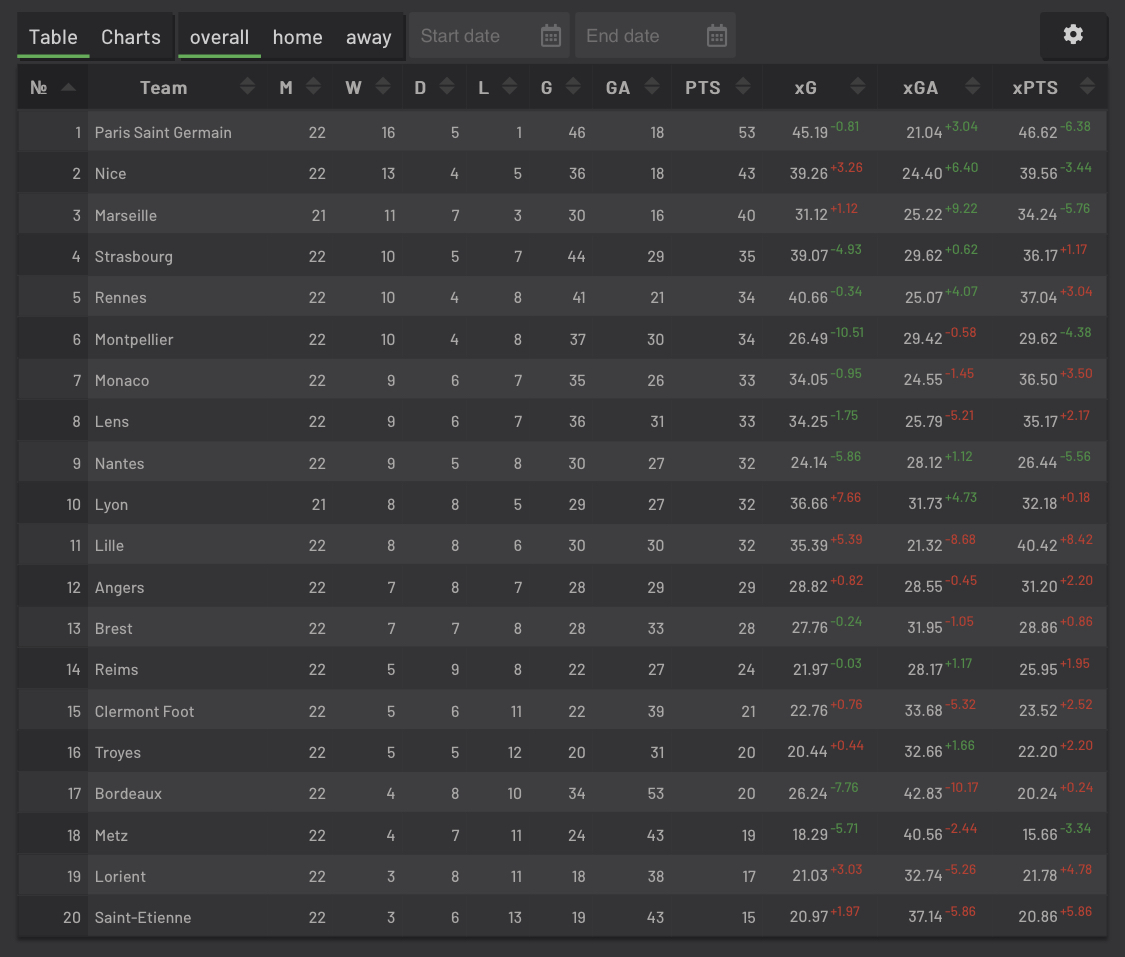Click the End date calendar icon
Image resolution: width=1125 pixels, height=957 pixels.
(x=716, y=36)
